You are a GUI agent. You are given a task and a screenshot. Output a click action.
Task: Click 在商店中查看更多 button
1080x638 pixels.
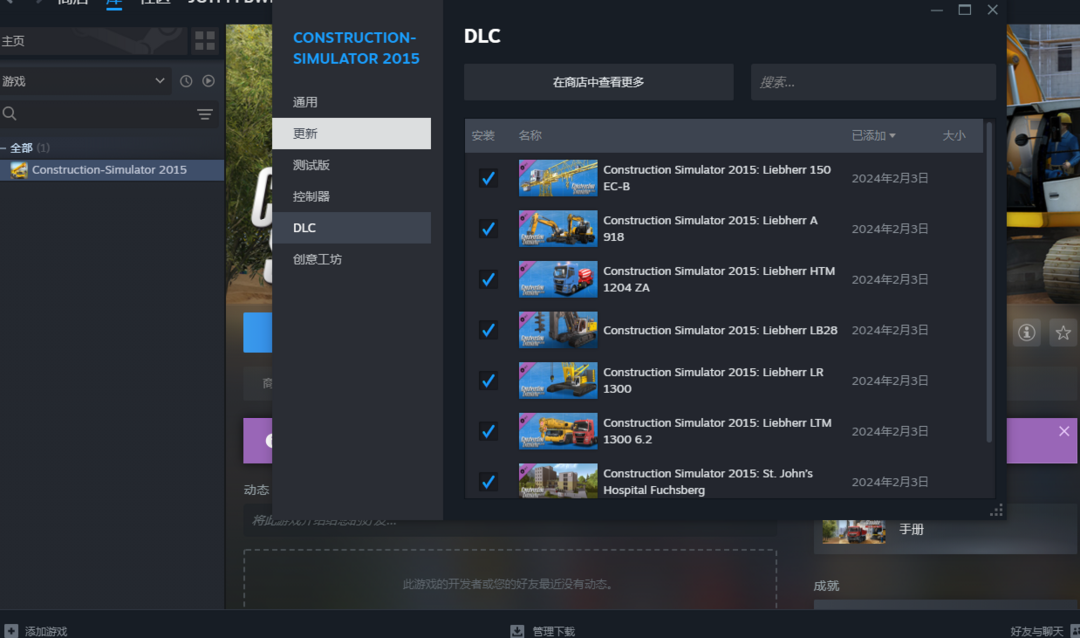tap(599, 82)
